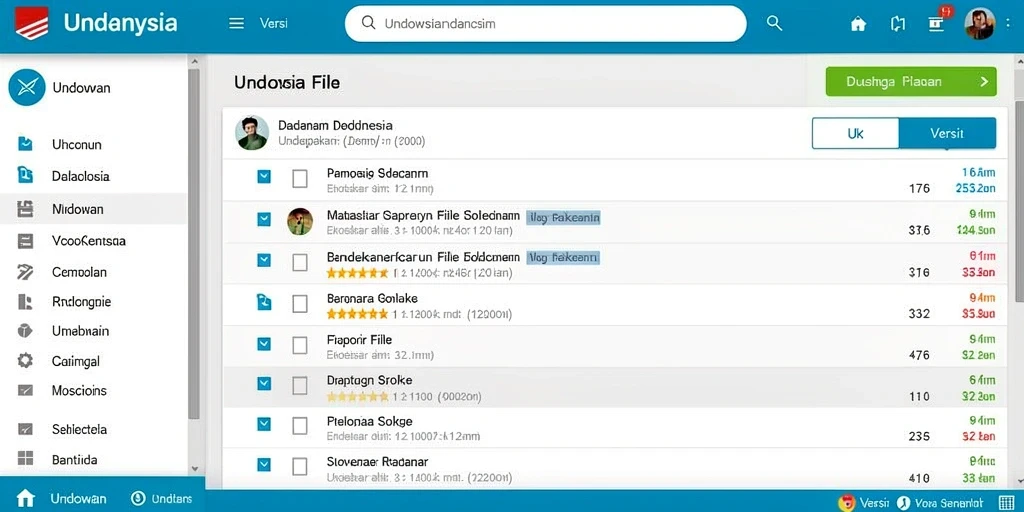The image size is (1024, 512).
Task: Click the home icon in the bottom bar
Action: point(25,499)
